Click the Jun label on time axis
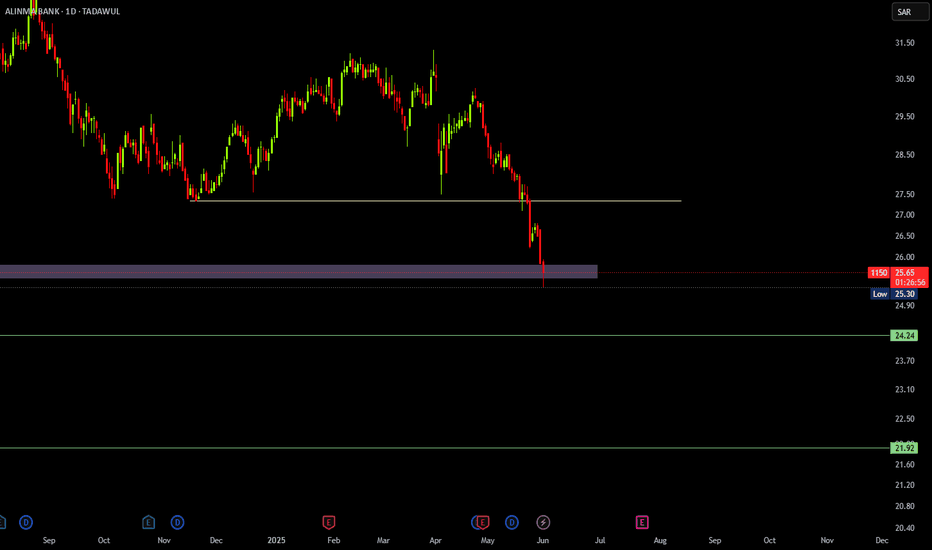This screenshot has height=550, width=932. pyautogui.click(x=543, y=540)
